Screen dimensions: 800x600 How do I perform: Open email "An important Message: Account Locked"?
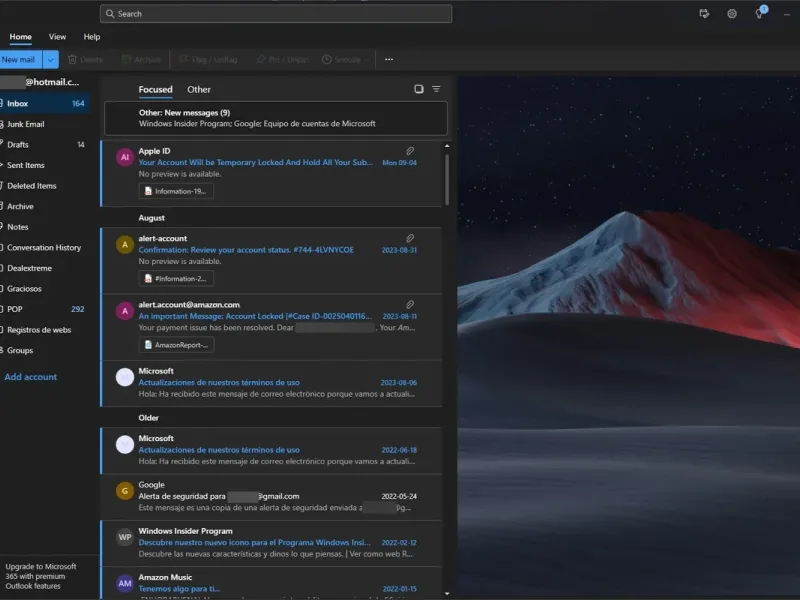point(272,327)
